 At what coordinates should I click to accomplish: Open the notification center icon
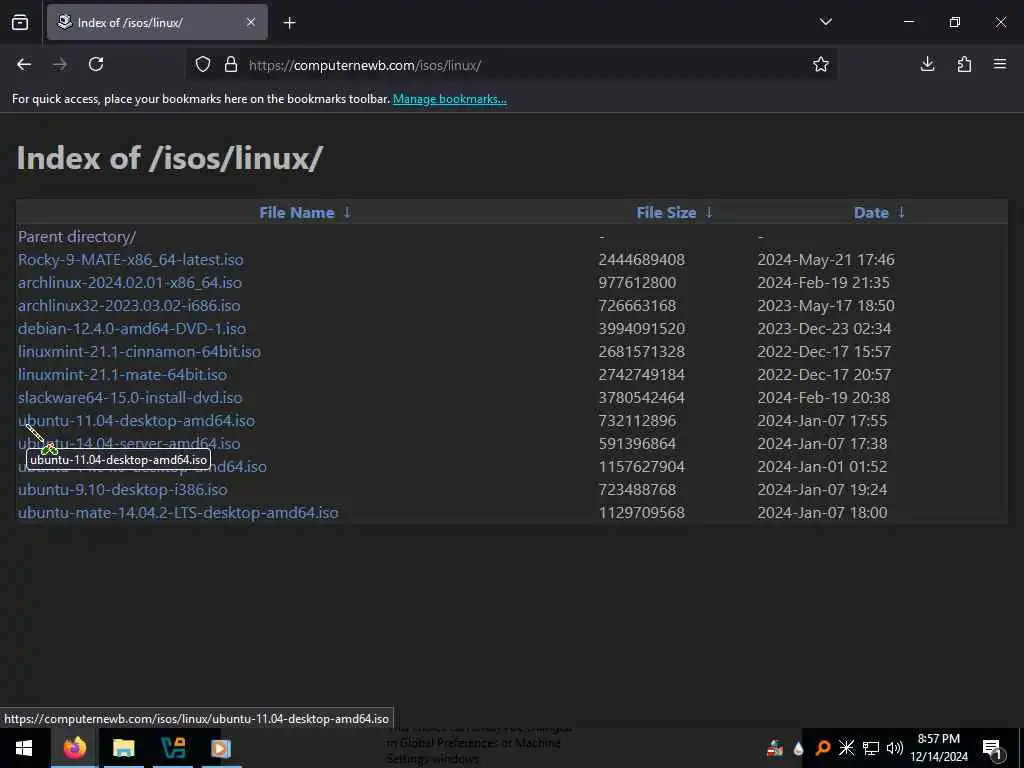pos(993,748)
